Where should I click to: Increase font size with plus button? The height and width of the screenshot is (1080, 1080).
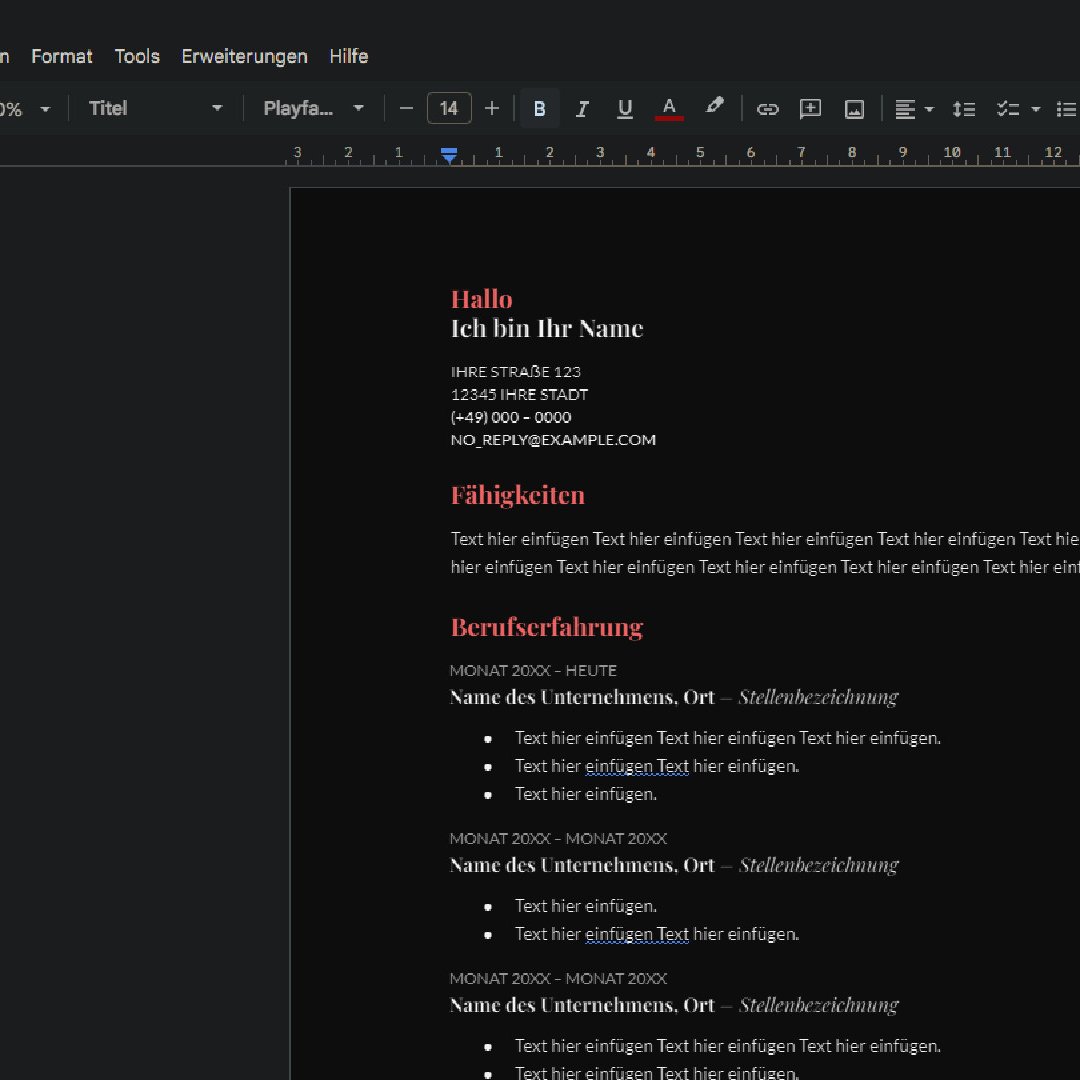[x=492, y=109]
